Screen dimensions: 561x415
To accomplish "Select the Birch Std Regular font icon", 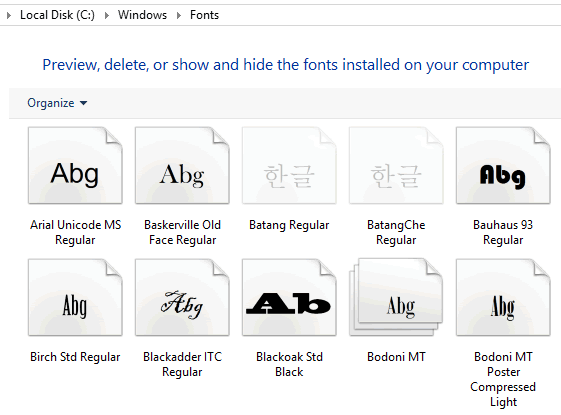I will coord(75,297).
